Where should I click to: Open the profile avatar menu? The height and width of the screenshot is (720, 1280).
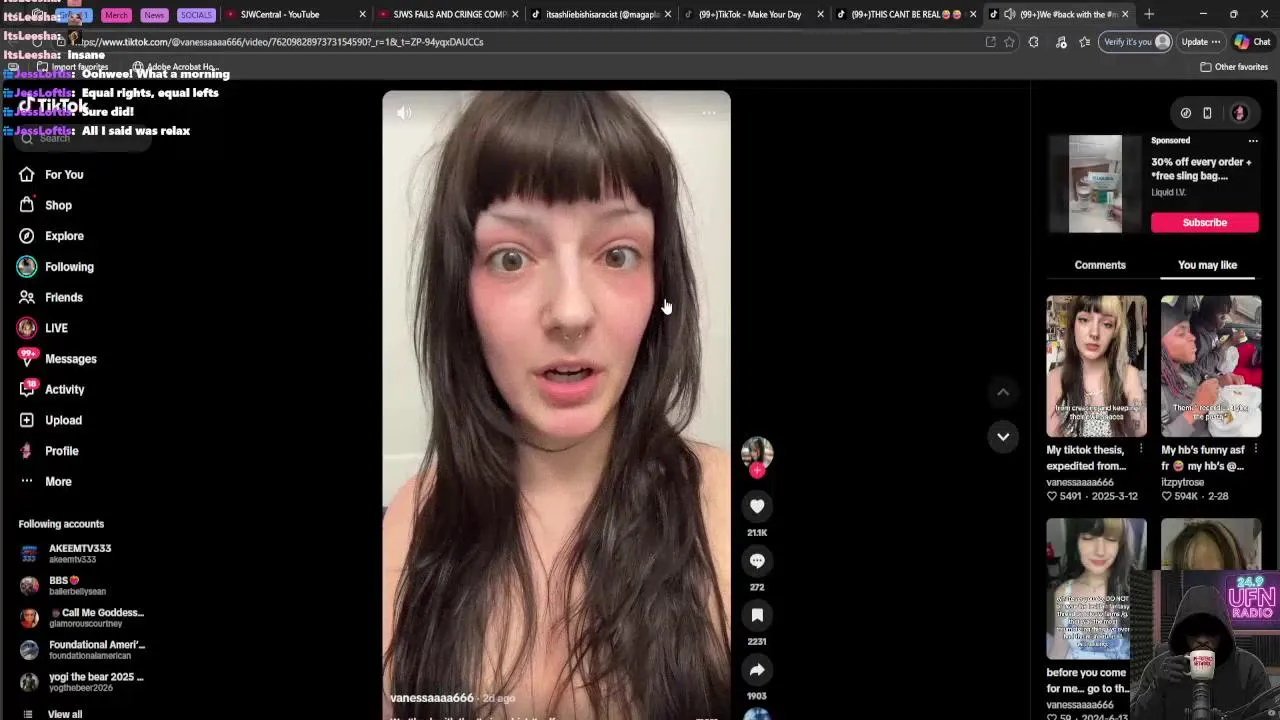[x=1239, y=113]
